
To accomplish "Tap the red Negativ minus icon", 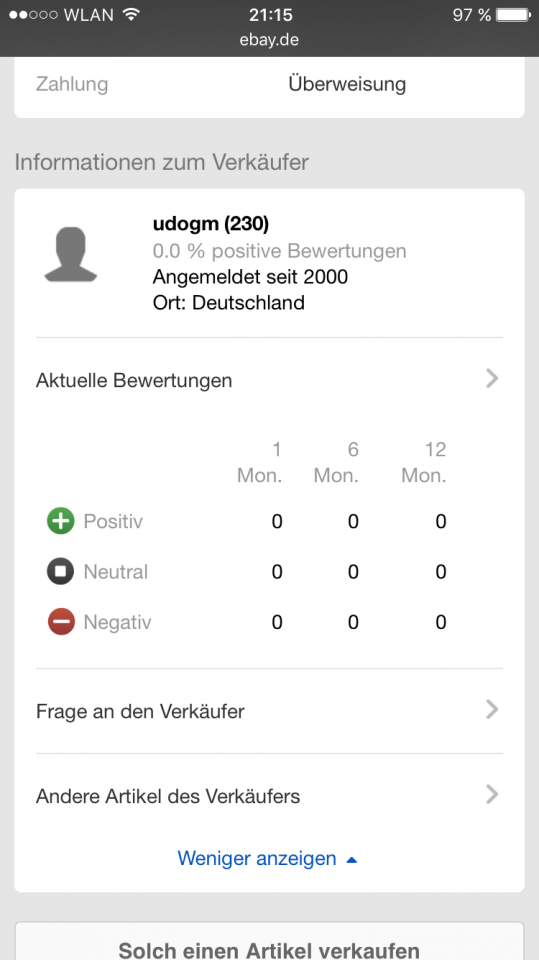I will click(61, 622).
